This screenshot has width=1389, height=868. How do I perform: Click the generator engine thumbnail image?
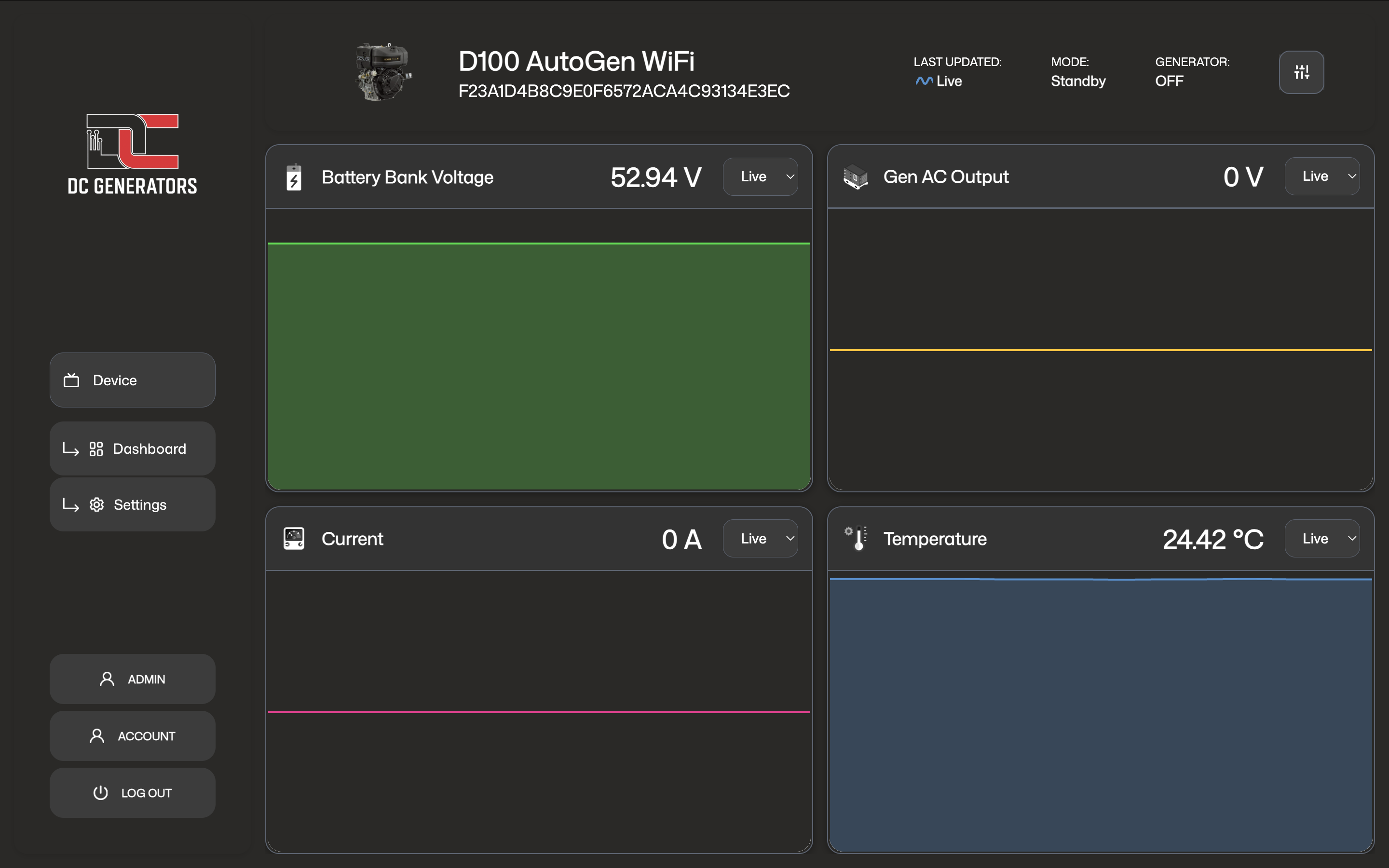pos(383,72)
